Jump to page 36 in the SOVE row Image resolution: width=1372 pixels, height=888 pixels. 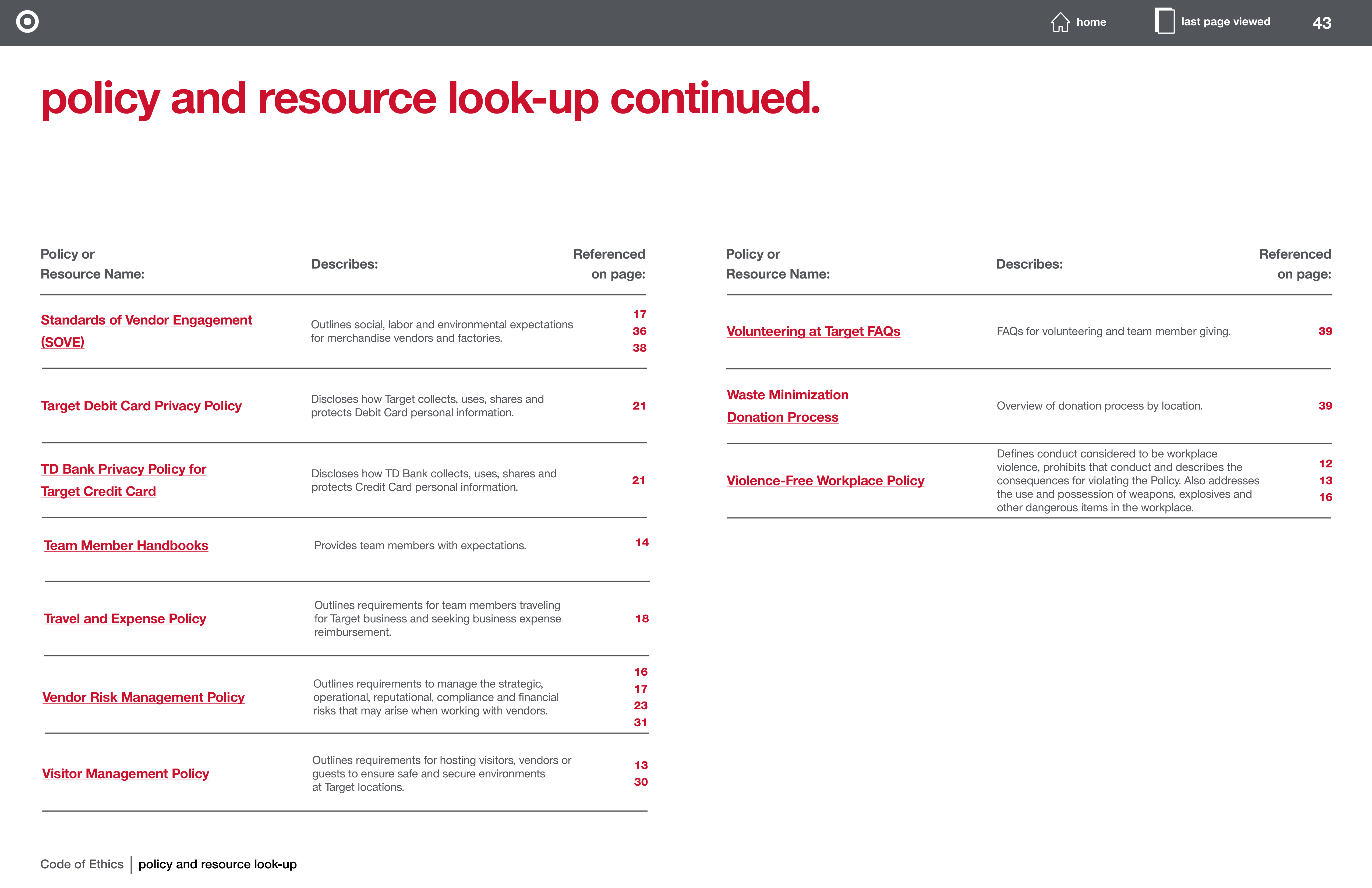click(640, 331)
